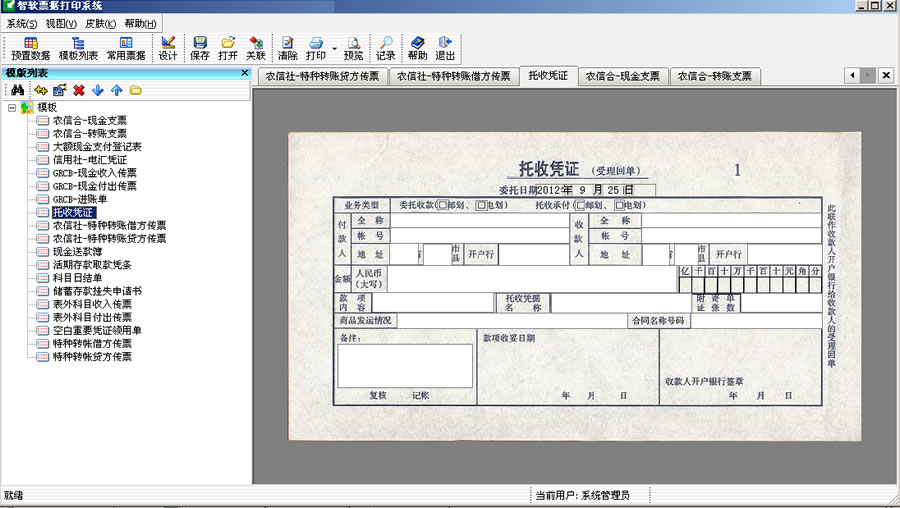900x508 pixels.
Task: Select GRCB-现金收入传票 template
Action: (95, 173)
